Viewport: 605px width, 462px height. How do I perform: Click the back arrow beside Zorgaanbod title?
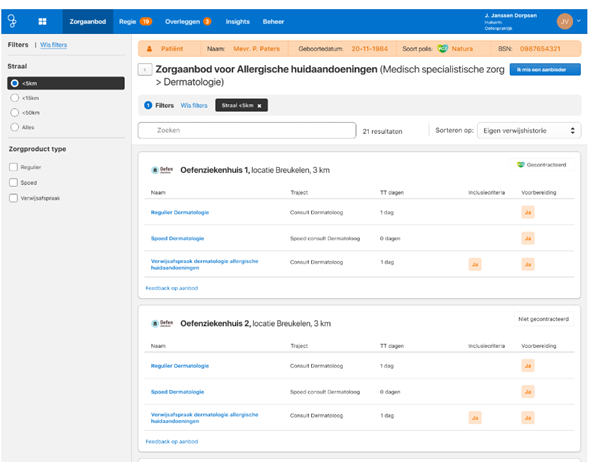(144, 69)
